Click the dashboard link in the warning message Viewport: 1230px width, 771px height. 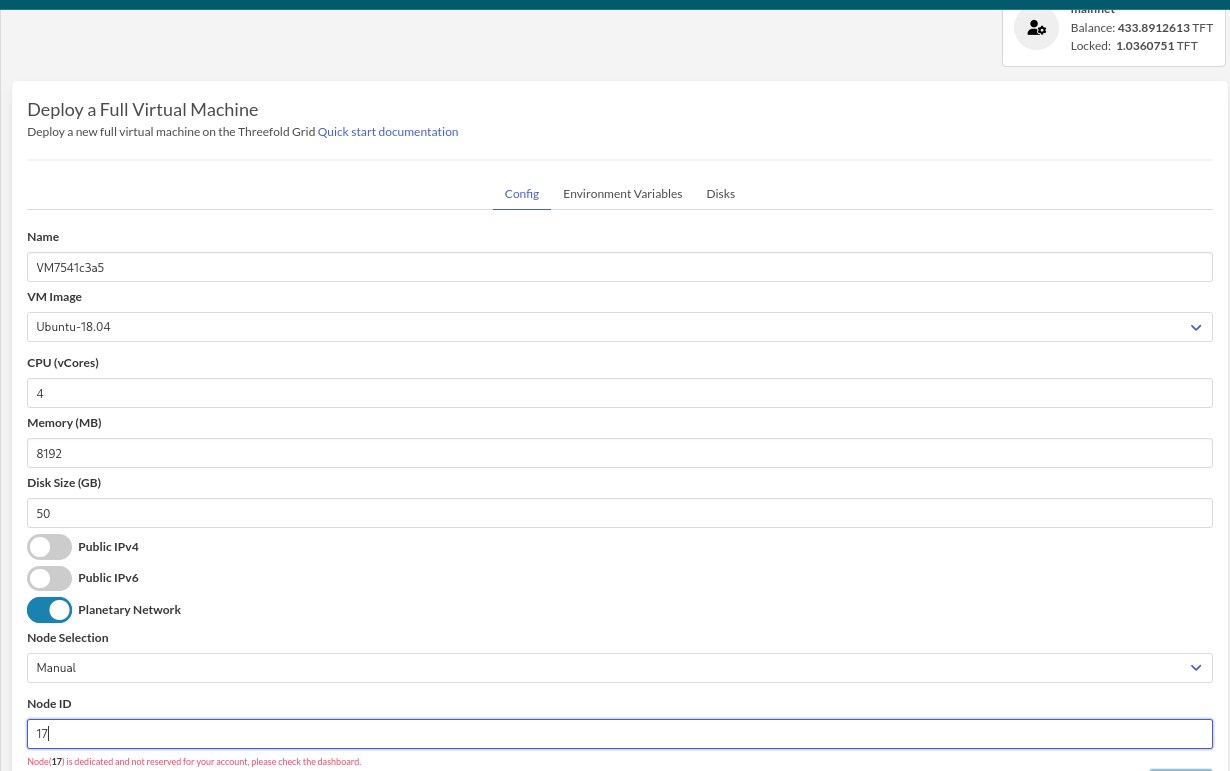tap(335, 761)
